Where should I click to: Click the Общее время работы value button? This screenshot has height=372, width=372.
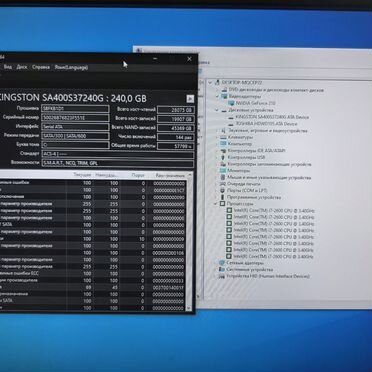[x=176, y=146]
